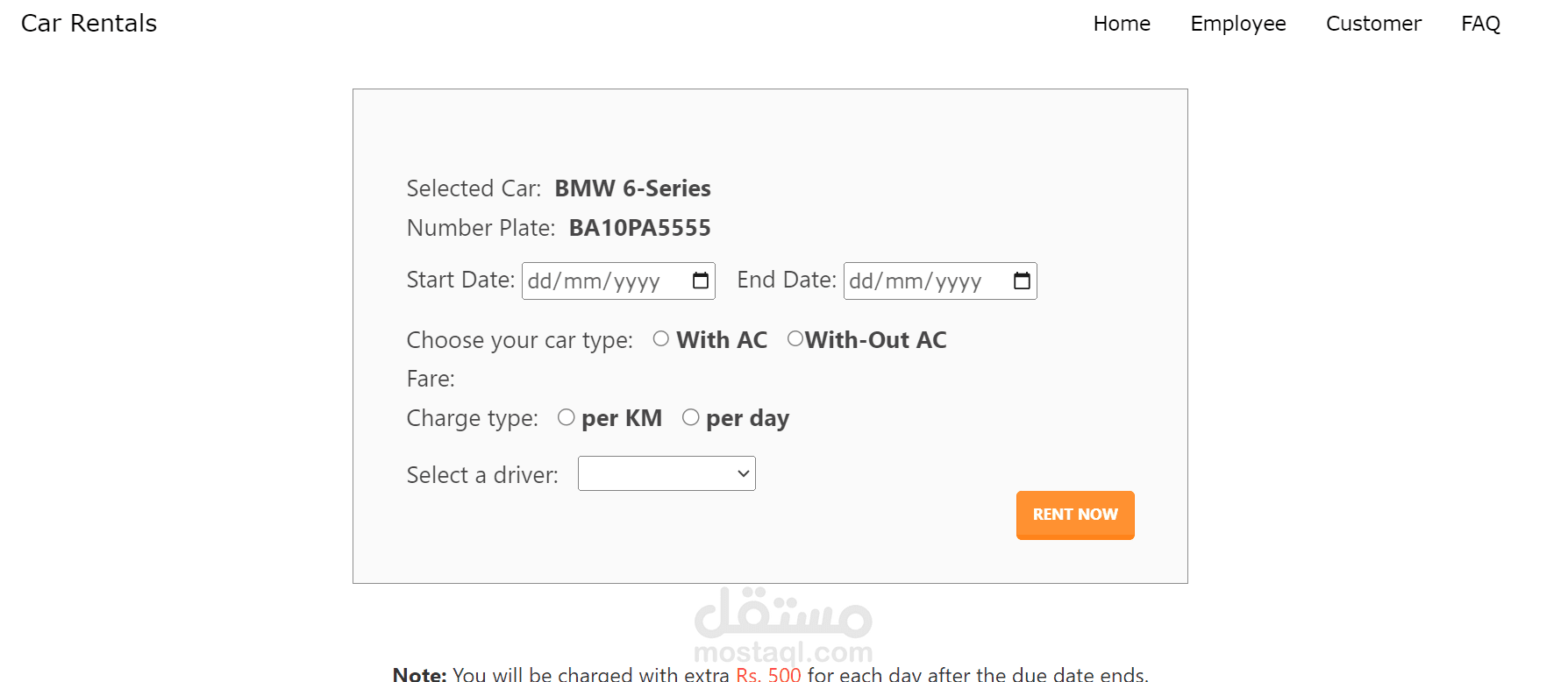Image resolution: width=1568 pixels, height=682 pixels.
Task: Click the With AC label text
Action: (722, 340)
